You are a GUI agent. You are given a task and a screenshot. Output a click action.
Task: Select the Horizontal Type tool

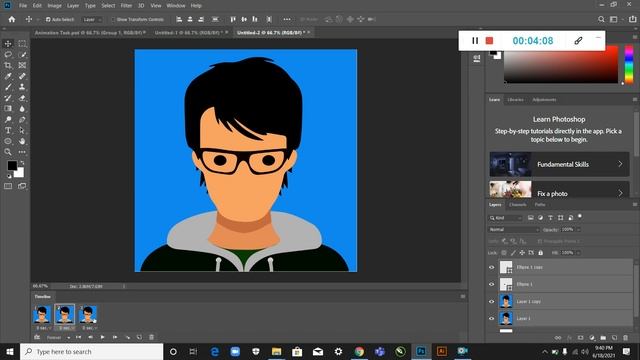[8, 130]
